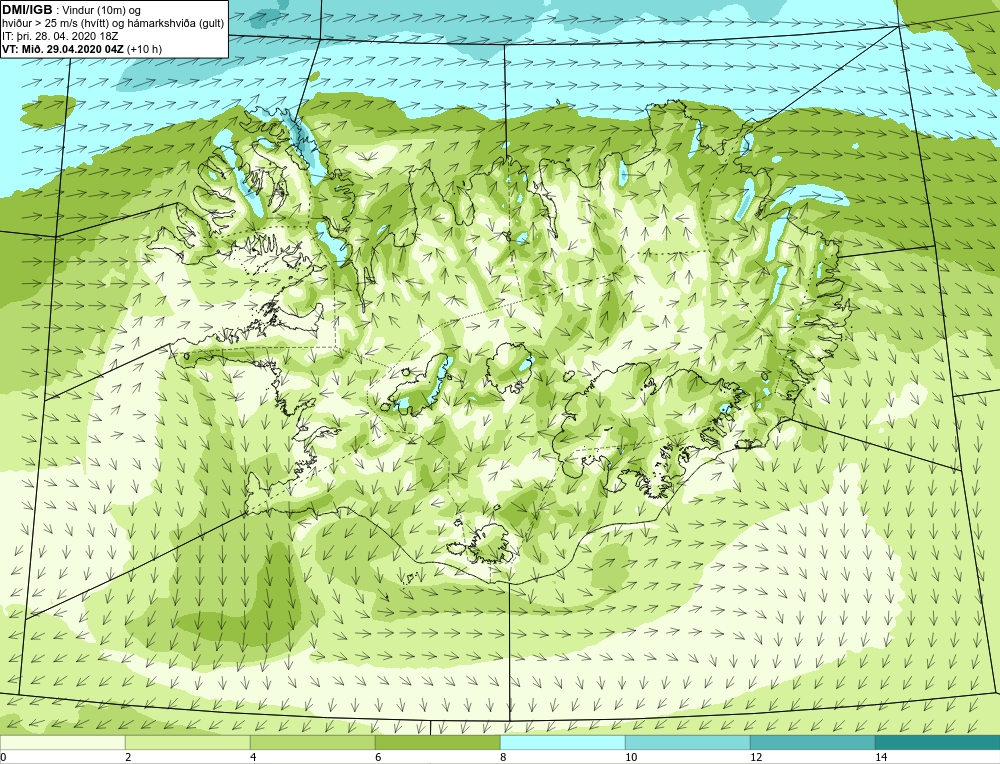
Task: Click the scale label '8'
Action: pos(503,757)
